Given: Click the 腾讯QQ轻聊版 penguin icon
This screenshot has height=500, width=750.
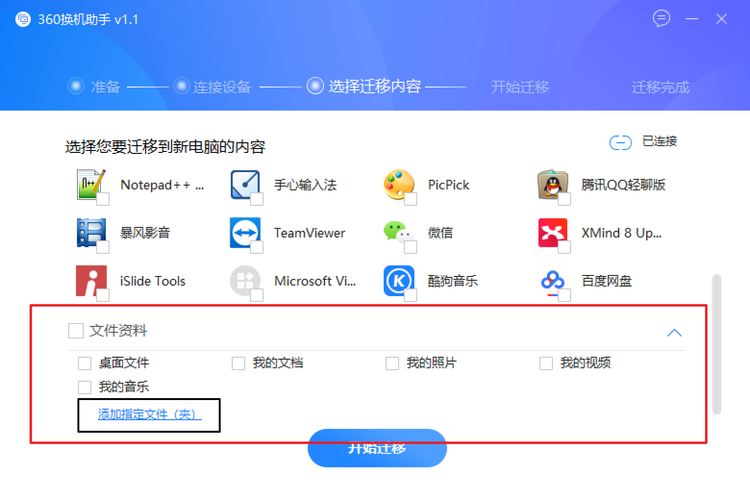Looking at the screenshot, I should [x=552, y=184].
